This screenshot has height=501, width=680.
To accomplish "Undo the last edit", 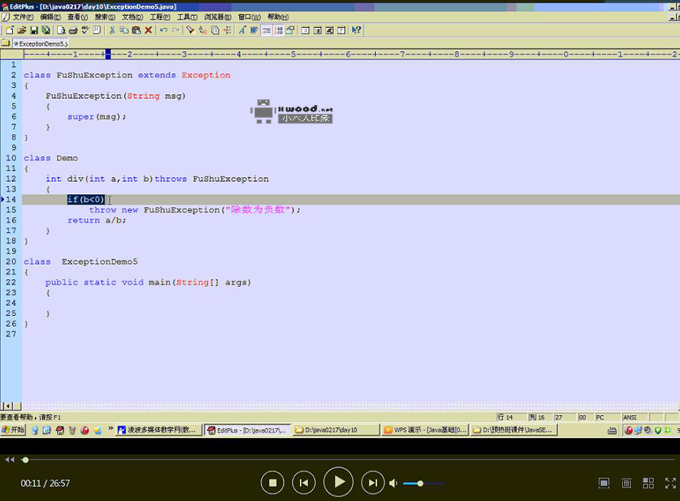I will click(163, 30).
